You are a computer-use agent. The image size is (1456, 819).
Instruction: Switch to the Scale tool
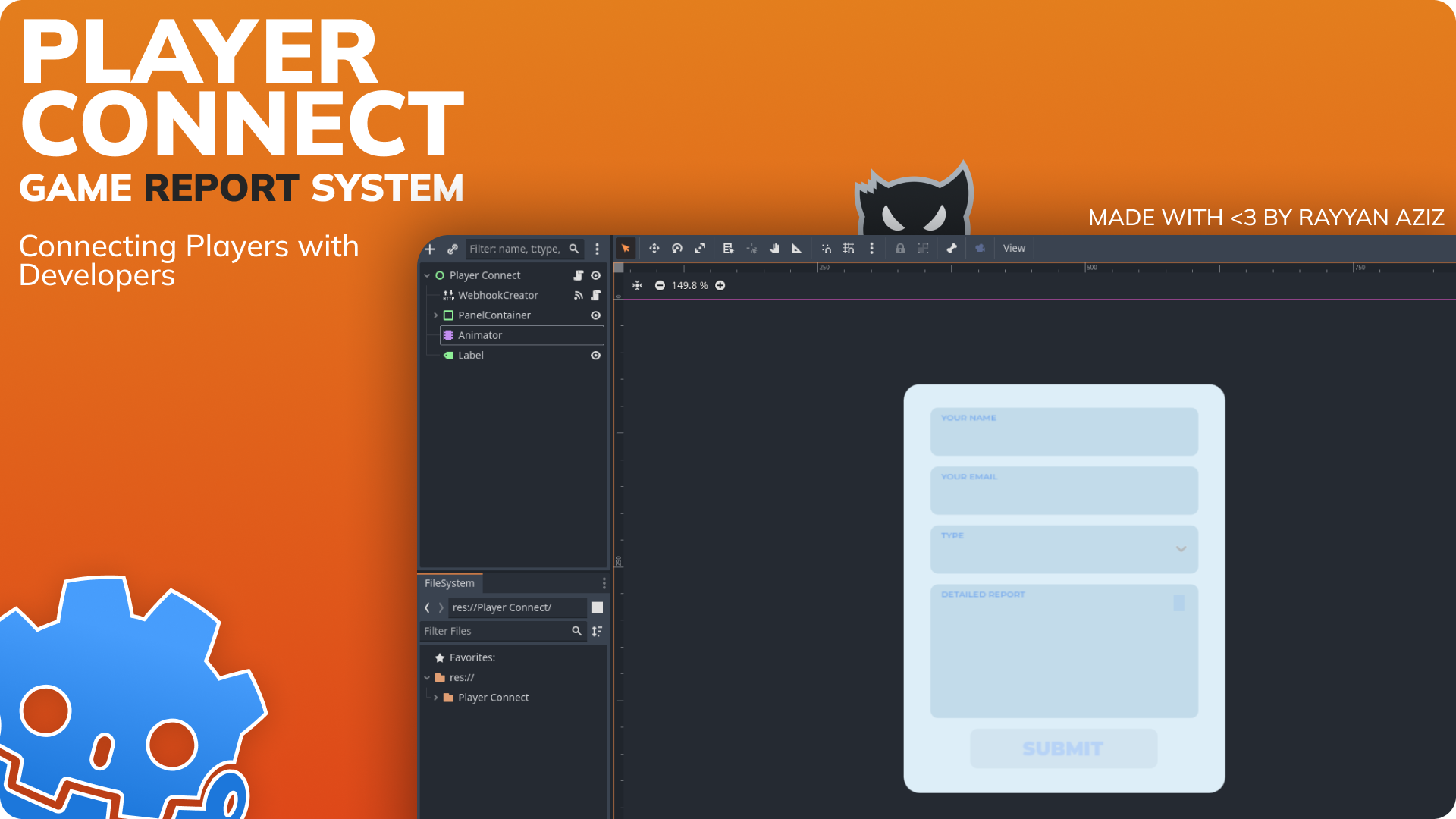700,248
